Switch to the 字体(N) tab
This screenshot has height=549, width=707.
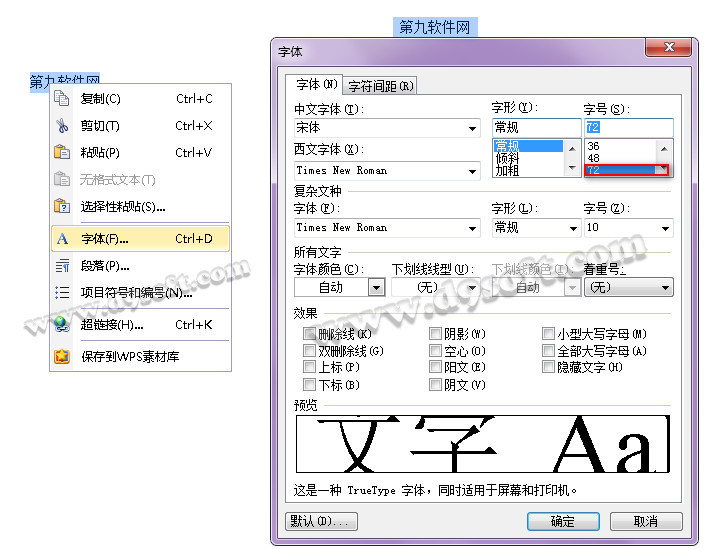click(x=315, y=84)
